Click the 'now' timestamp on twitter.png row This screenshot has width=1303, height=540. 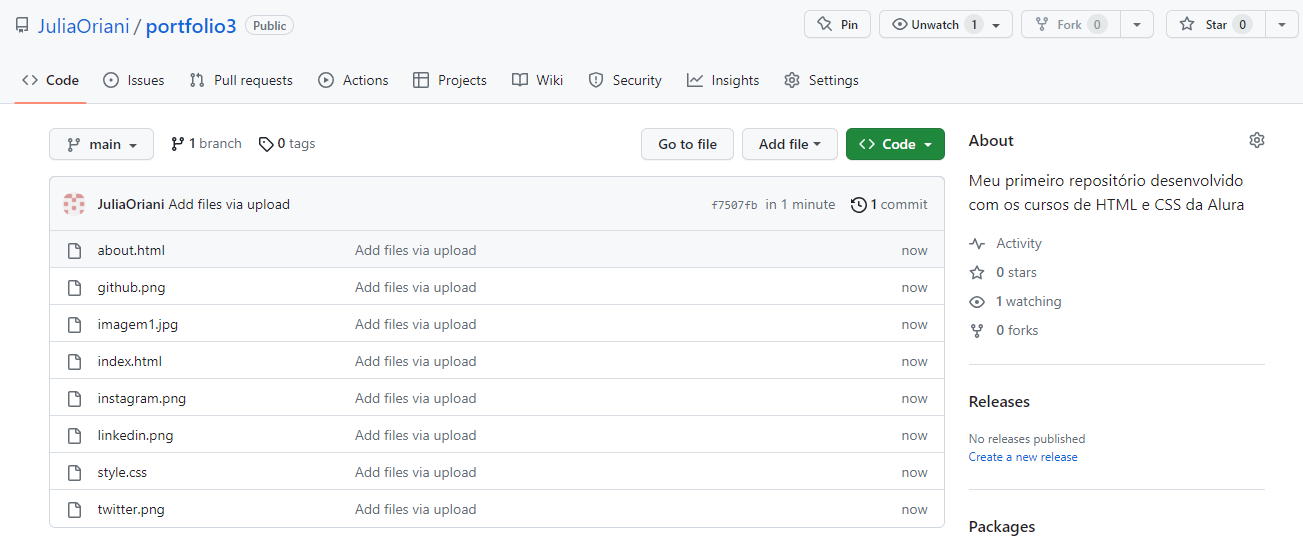(x=914, y=509)
